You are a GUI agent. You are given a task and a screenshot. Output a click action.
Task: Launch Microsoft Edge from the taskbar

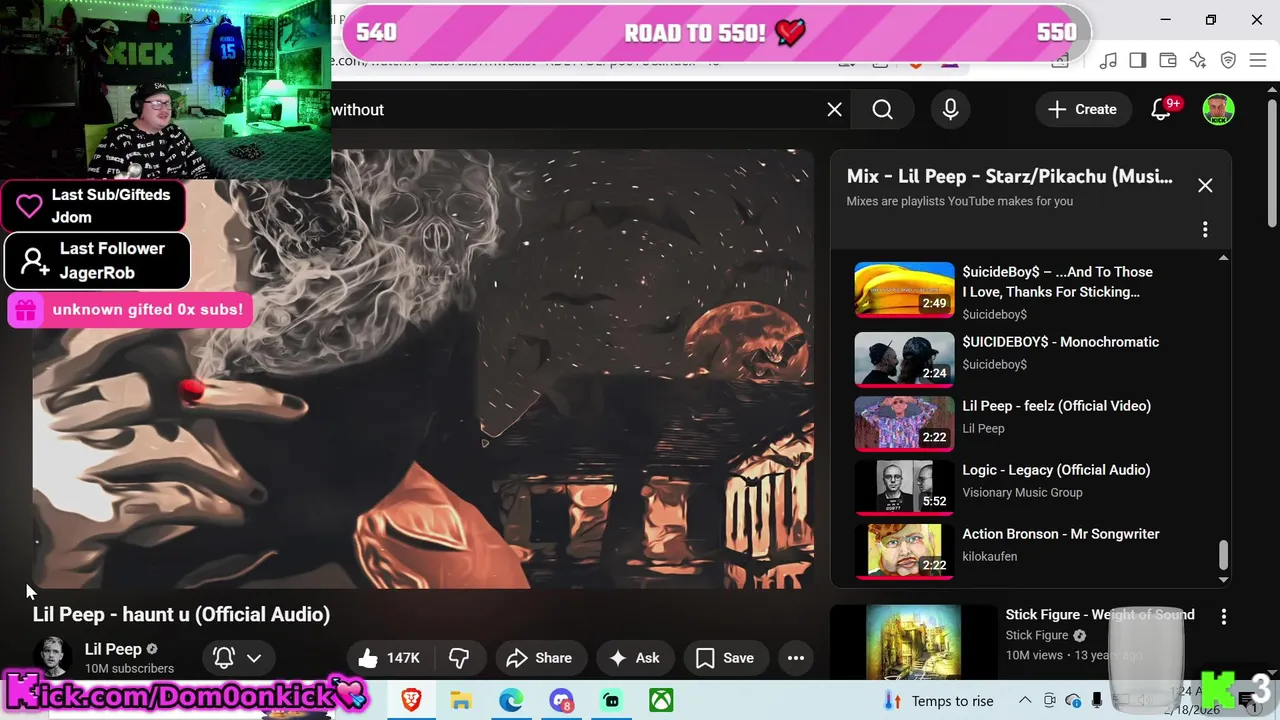click(x=511, y=700)
